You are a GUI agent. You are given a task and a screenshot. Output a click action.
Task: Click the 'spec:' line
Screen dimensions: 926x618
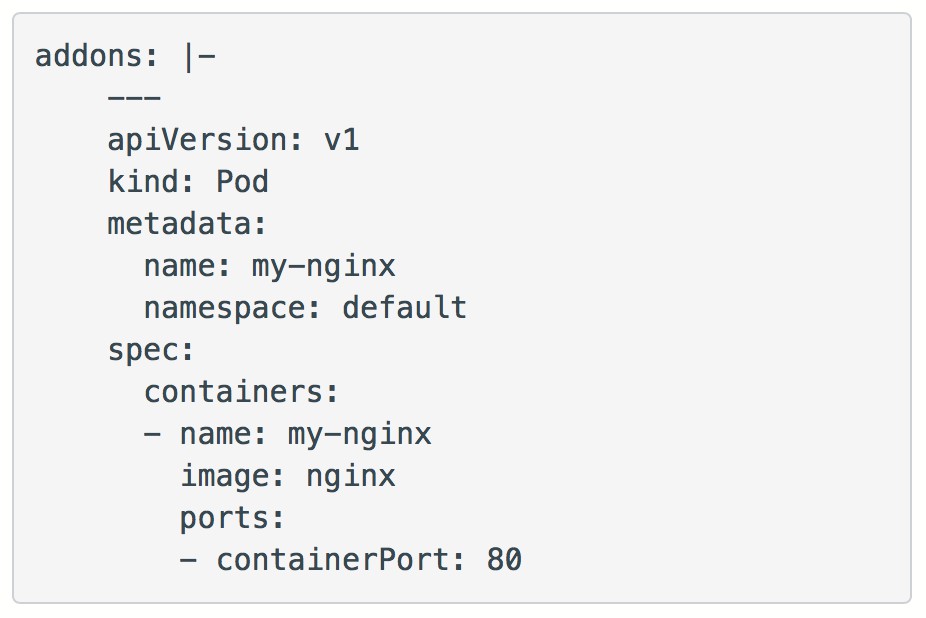point(151,351)
